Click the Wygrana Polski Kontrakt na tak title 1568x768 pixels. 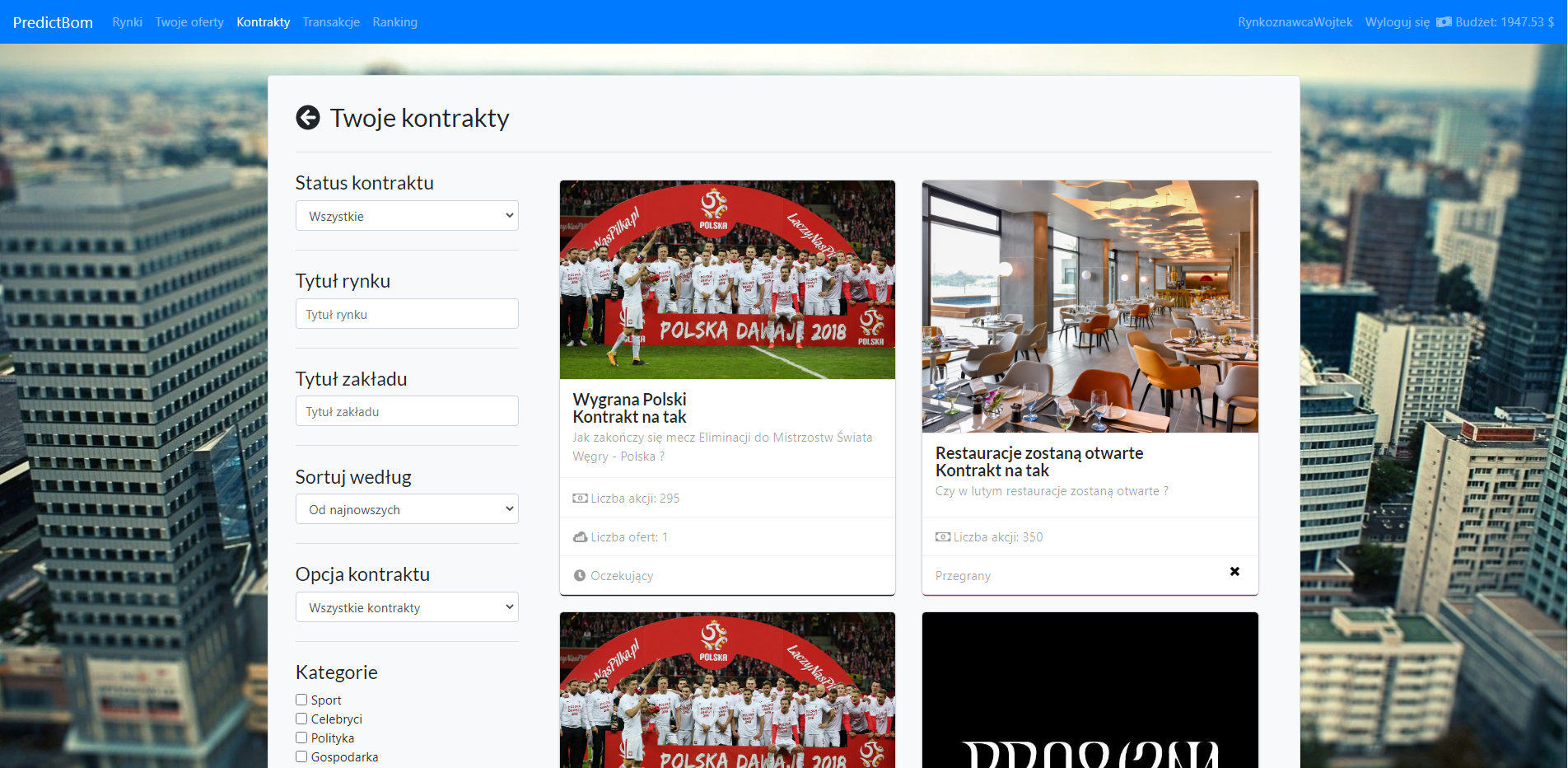(x=630, y=408)
